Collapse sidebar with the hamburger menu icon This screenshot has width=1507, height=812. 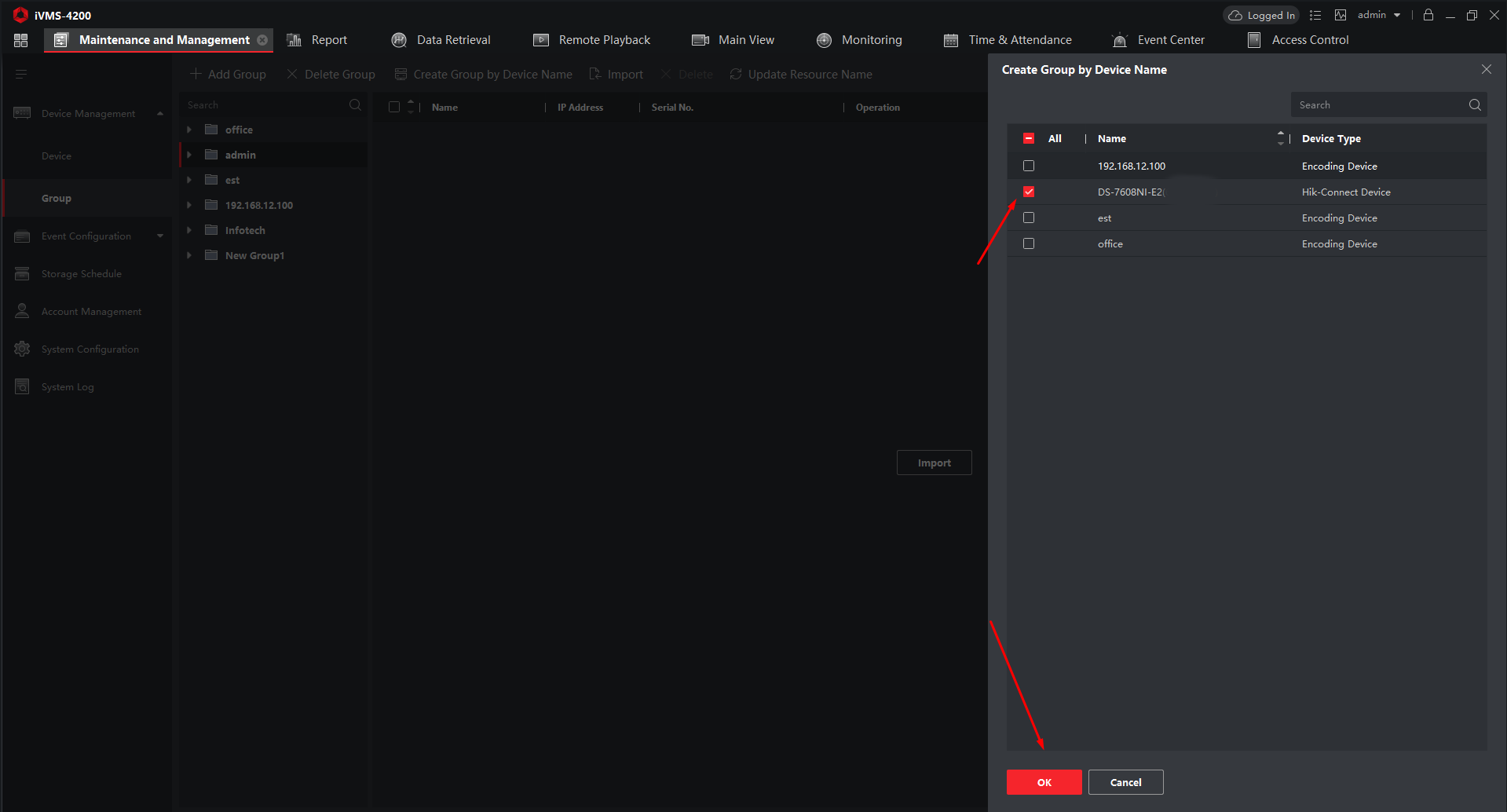tap(21, 75)
